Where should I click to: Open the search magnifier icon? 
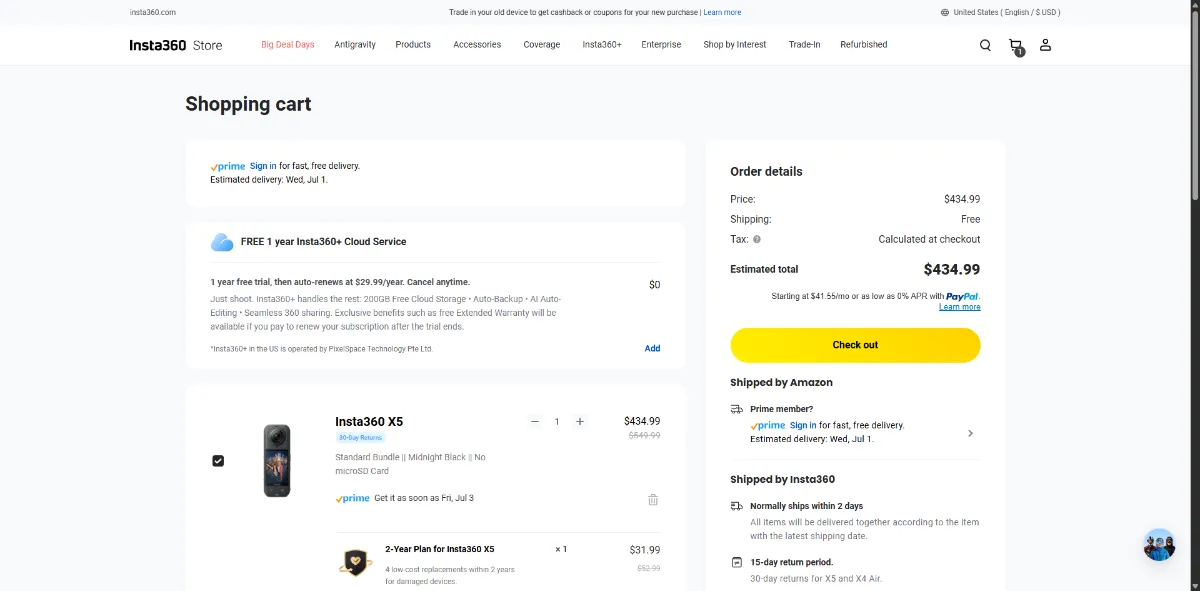pos(985,45)
